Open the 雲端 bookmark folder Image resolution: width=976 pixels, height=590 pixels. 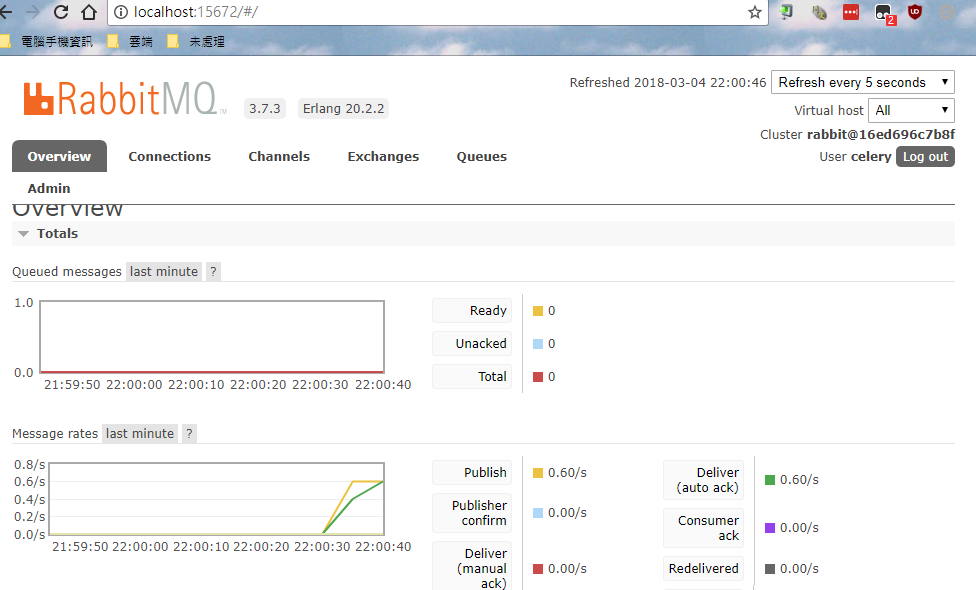point(130,42)
